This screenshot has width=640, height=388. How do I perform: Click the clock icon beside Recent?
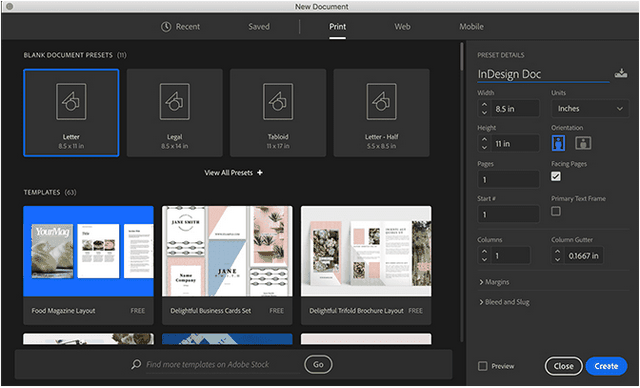pos(166,27)
